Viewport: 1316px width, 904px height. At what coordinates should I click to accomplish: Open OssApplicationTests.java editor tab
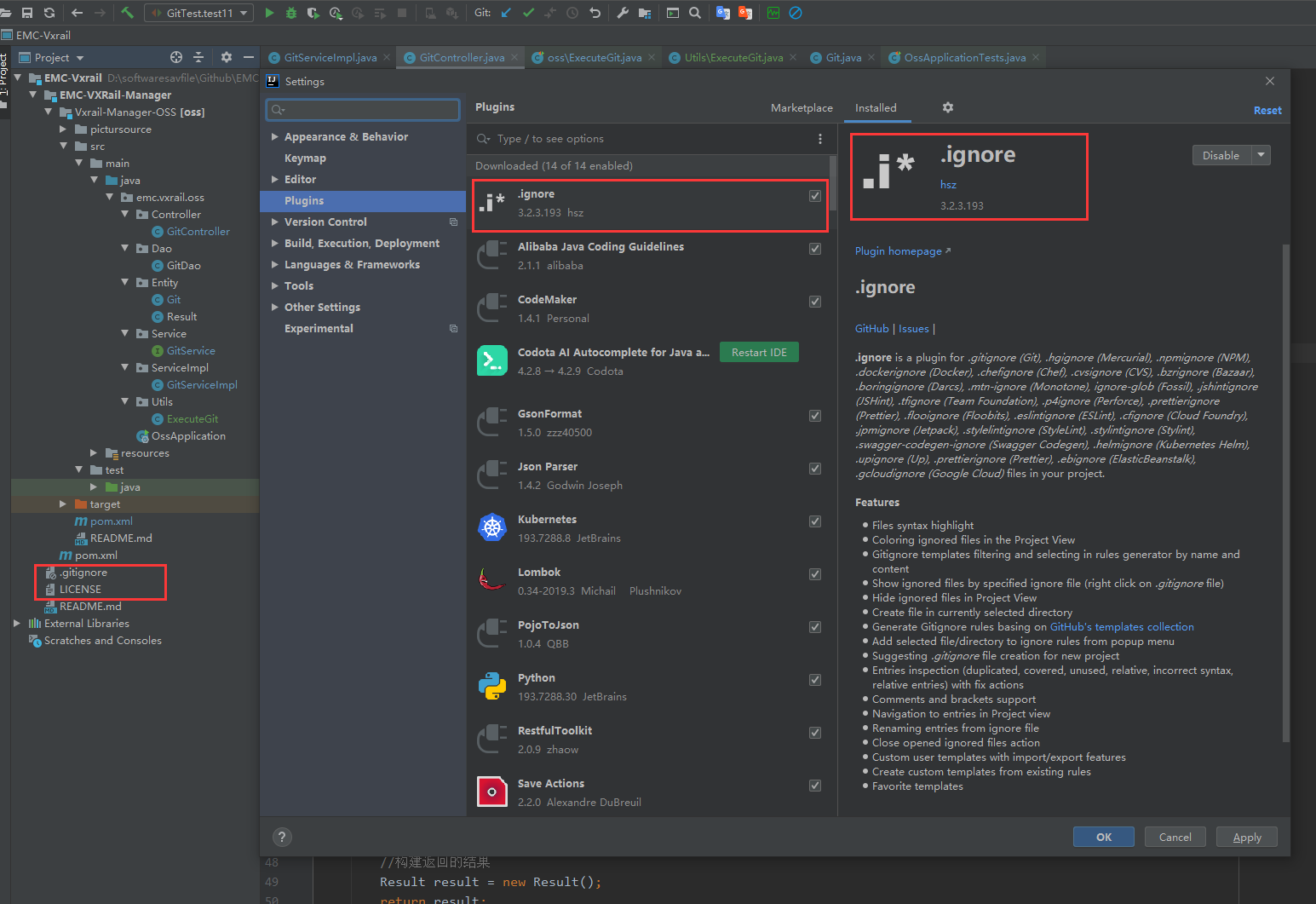click(x=964, y=57)
